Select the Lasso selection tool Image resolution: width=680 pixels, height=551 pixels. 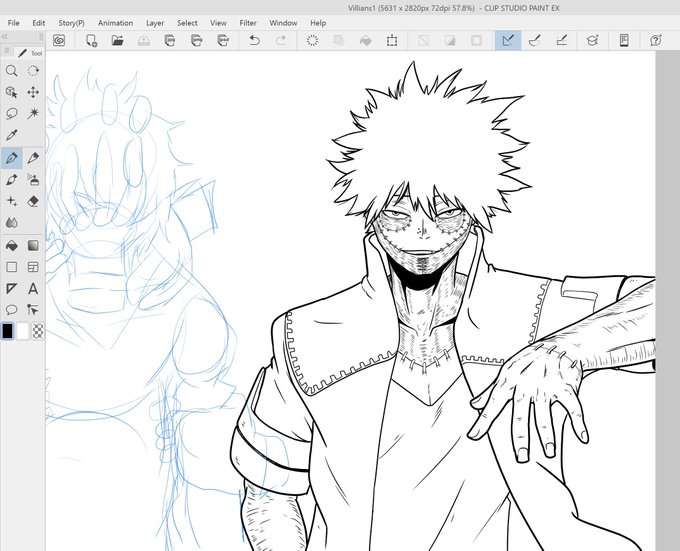[12, 114]
